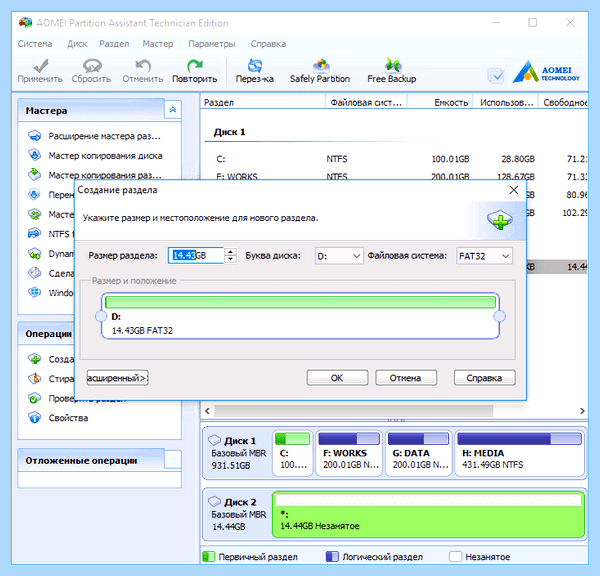This screenshot has height=576, width=600.
Task: Click the right arrow of the horizontal scrollbar
Action: pyautogui.click(x=582, y=411)
